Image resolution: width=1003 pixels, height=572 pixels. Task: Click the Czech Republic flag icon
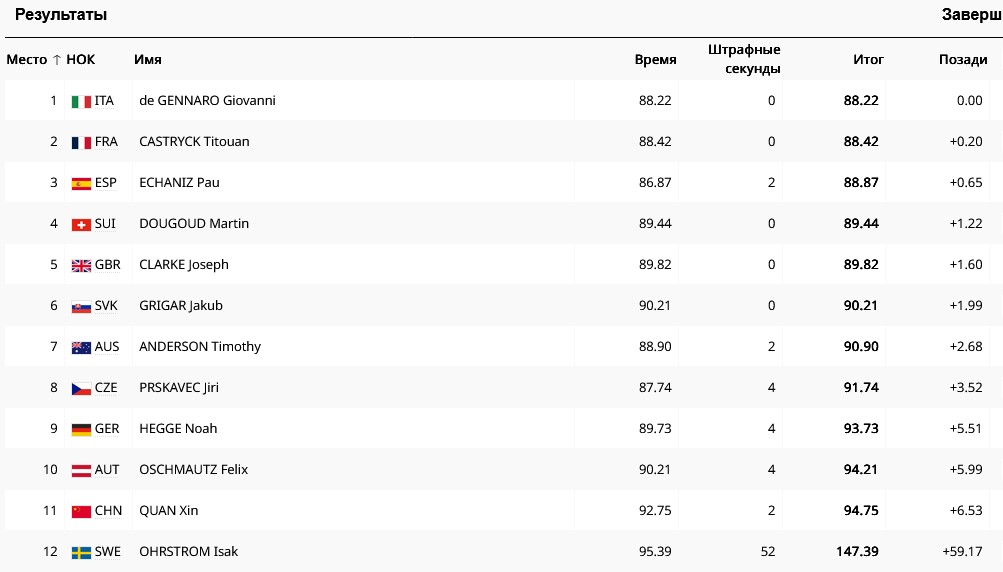81,388
